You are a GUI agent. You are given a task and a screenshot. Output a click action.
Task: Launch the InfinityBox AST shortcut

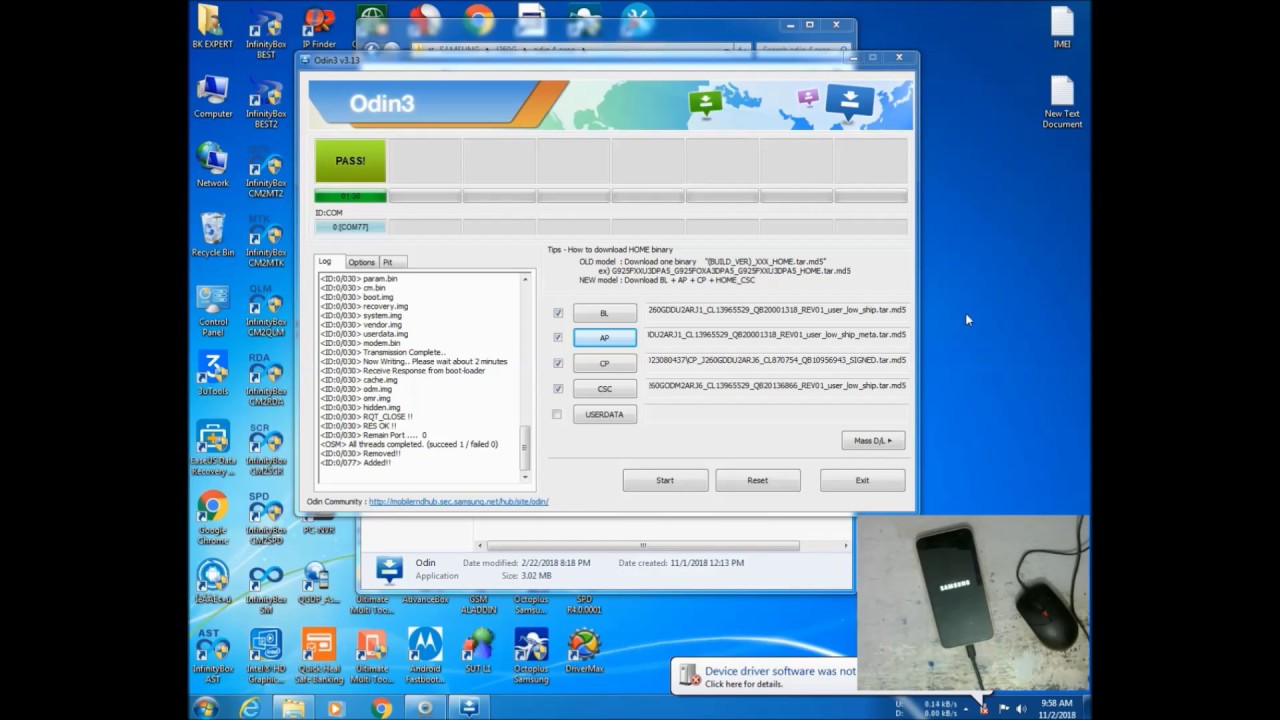[212, 656]
